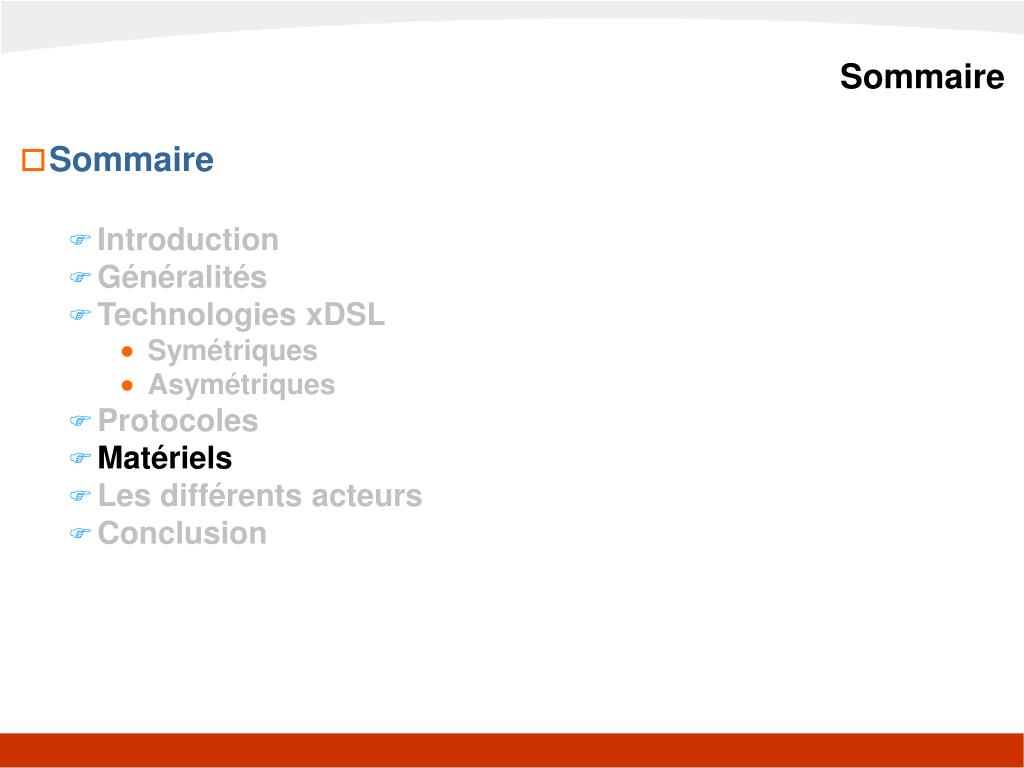This screenshot has height=768, width=1024.
Task: Select the Symétriques sub-item
Action: pyautogui.click(x=232, y=351)
